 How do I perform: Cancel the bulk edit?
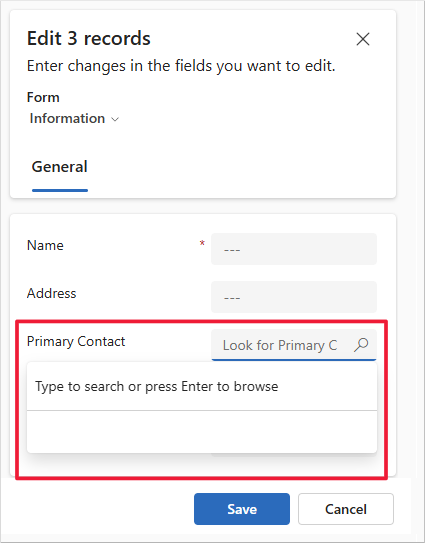click(x=346, y=509)
